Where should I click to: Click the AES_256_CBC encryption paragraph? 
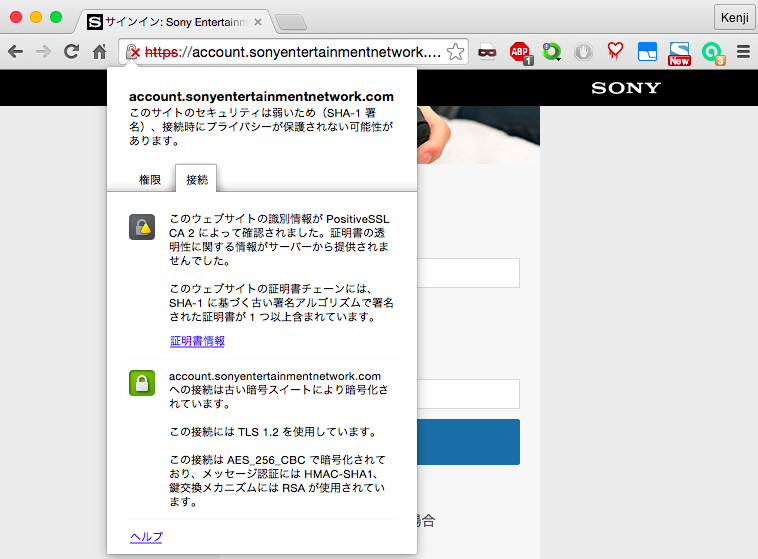point(277,481)
